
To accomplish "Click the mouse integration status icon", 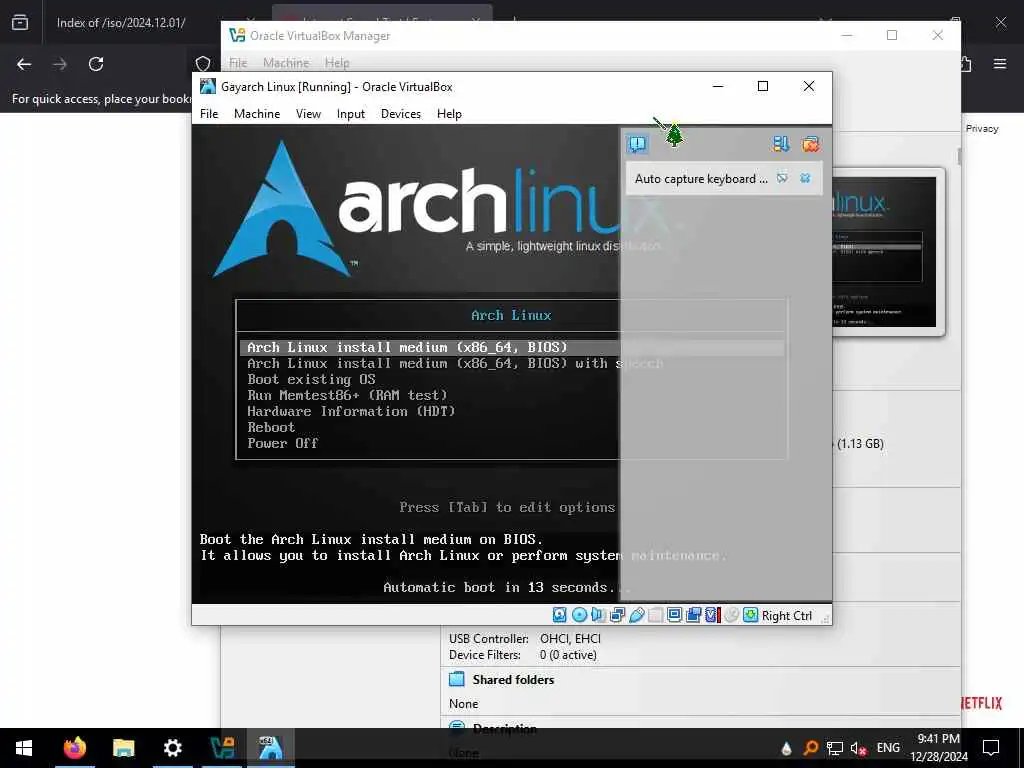I will (731, 615).
